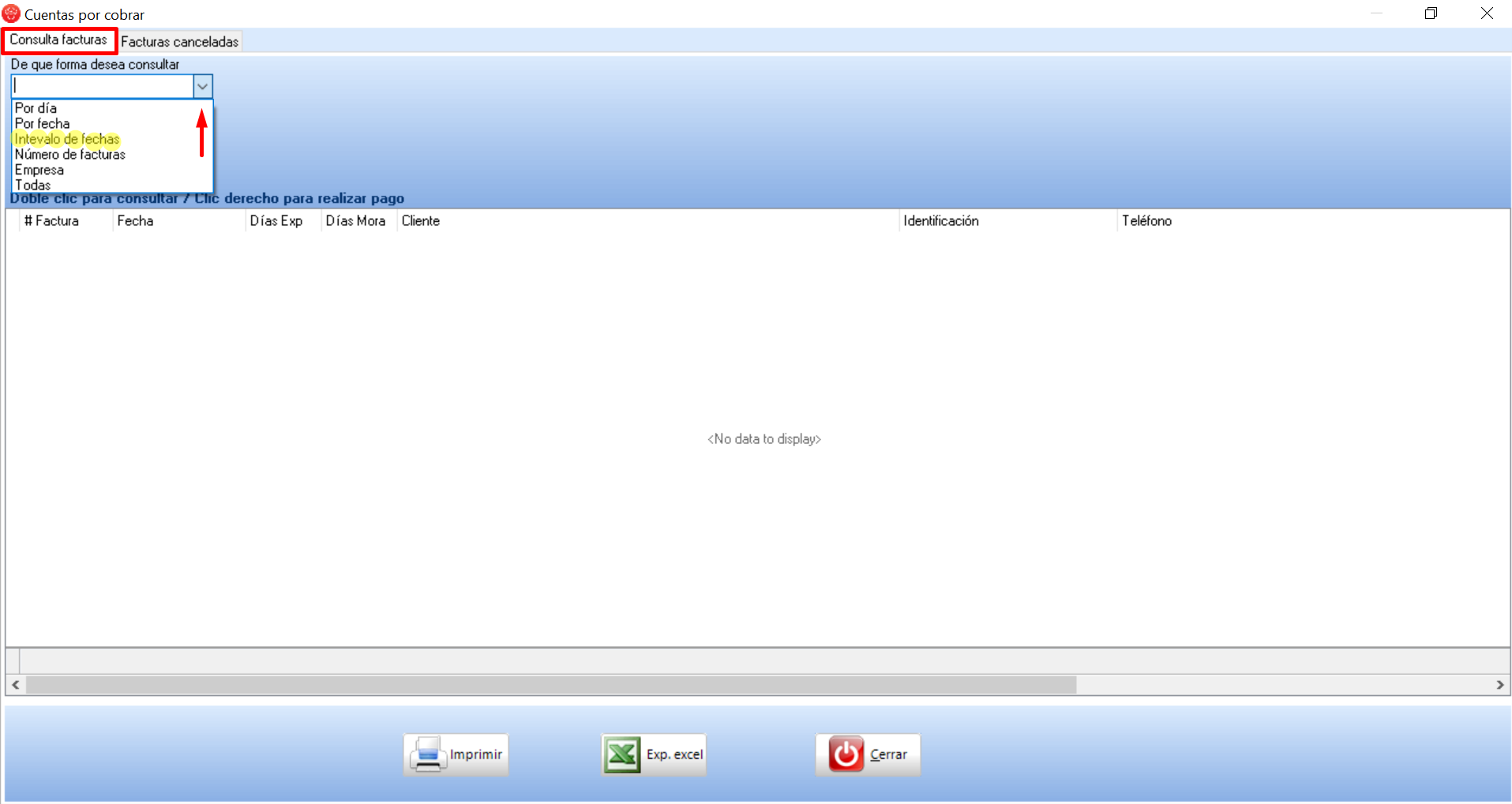Viewport: 1512px width, 804px height.
Task: Choose 'Por fecha' query option
Action: (43, 124)
